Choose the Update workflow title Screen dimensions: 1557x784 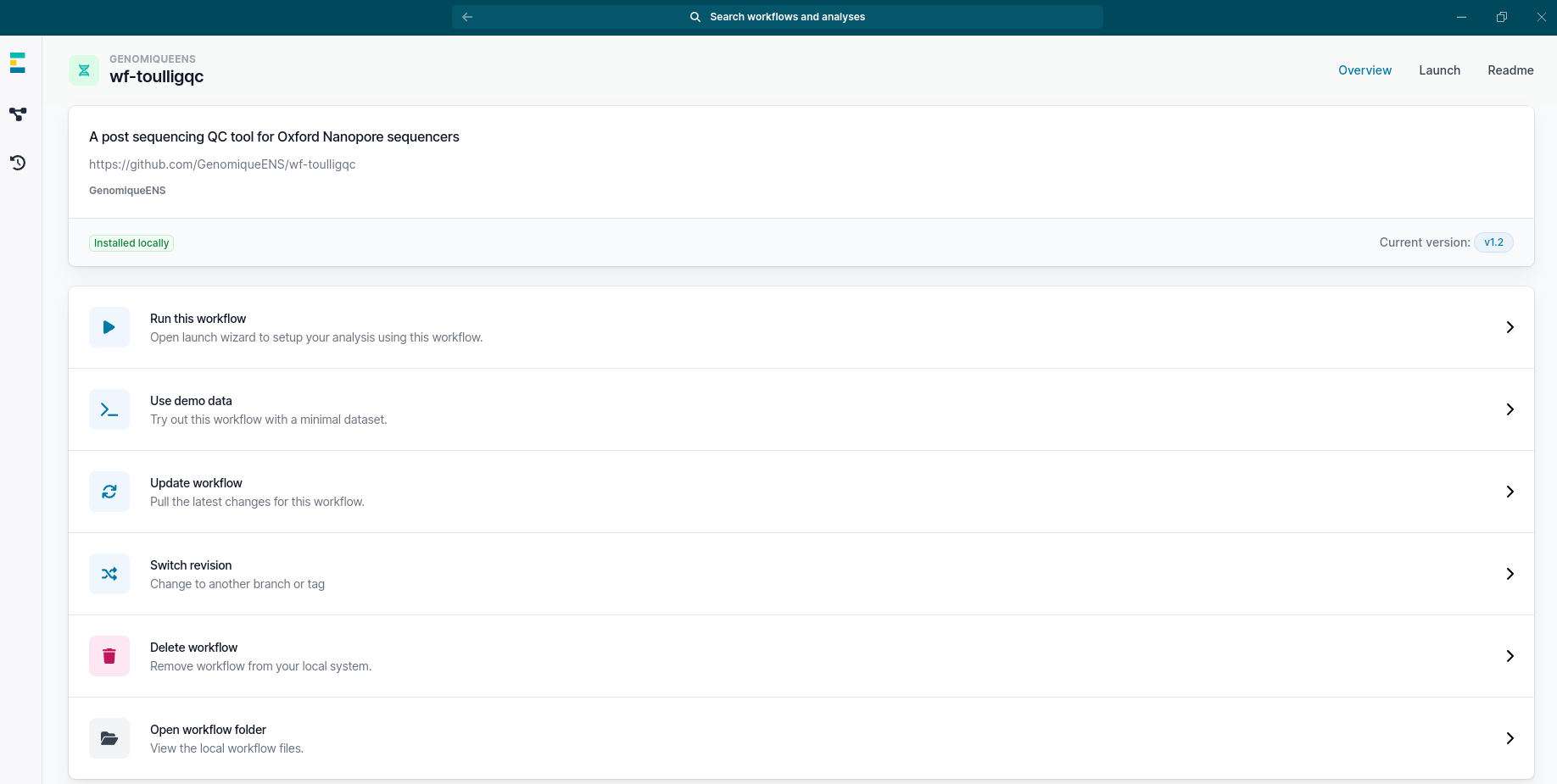click(x=196, y=483)
